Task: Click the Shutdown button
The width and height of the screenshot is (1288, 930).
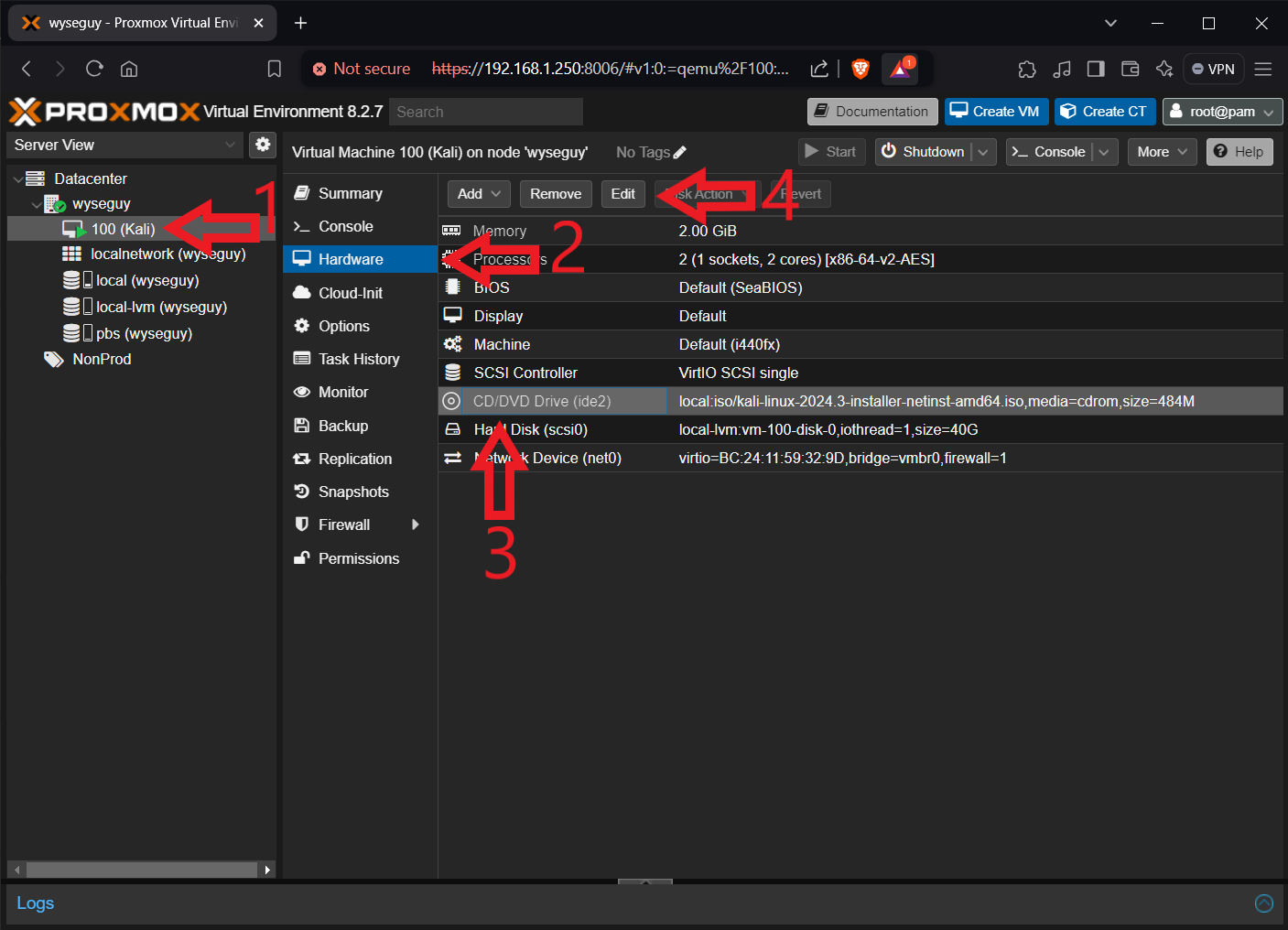Action: (924, 152)
